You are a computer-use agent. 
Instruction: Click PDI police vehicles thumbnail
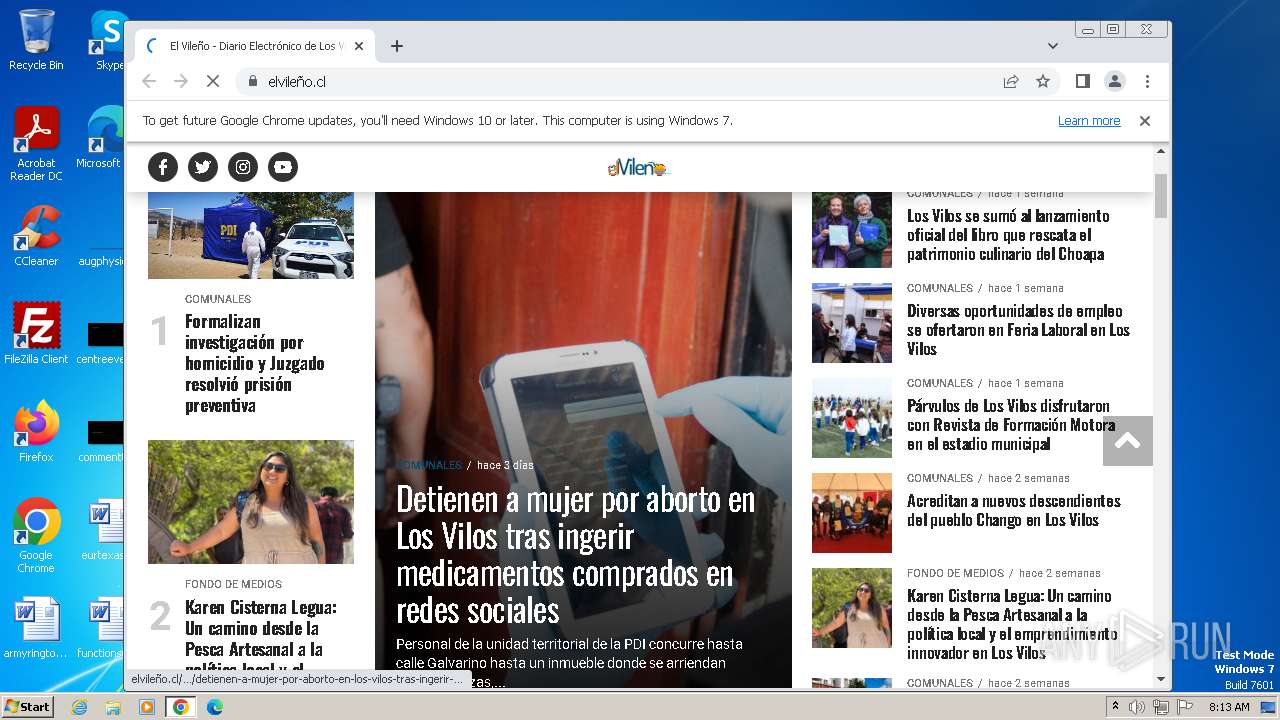(251, 235)
